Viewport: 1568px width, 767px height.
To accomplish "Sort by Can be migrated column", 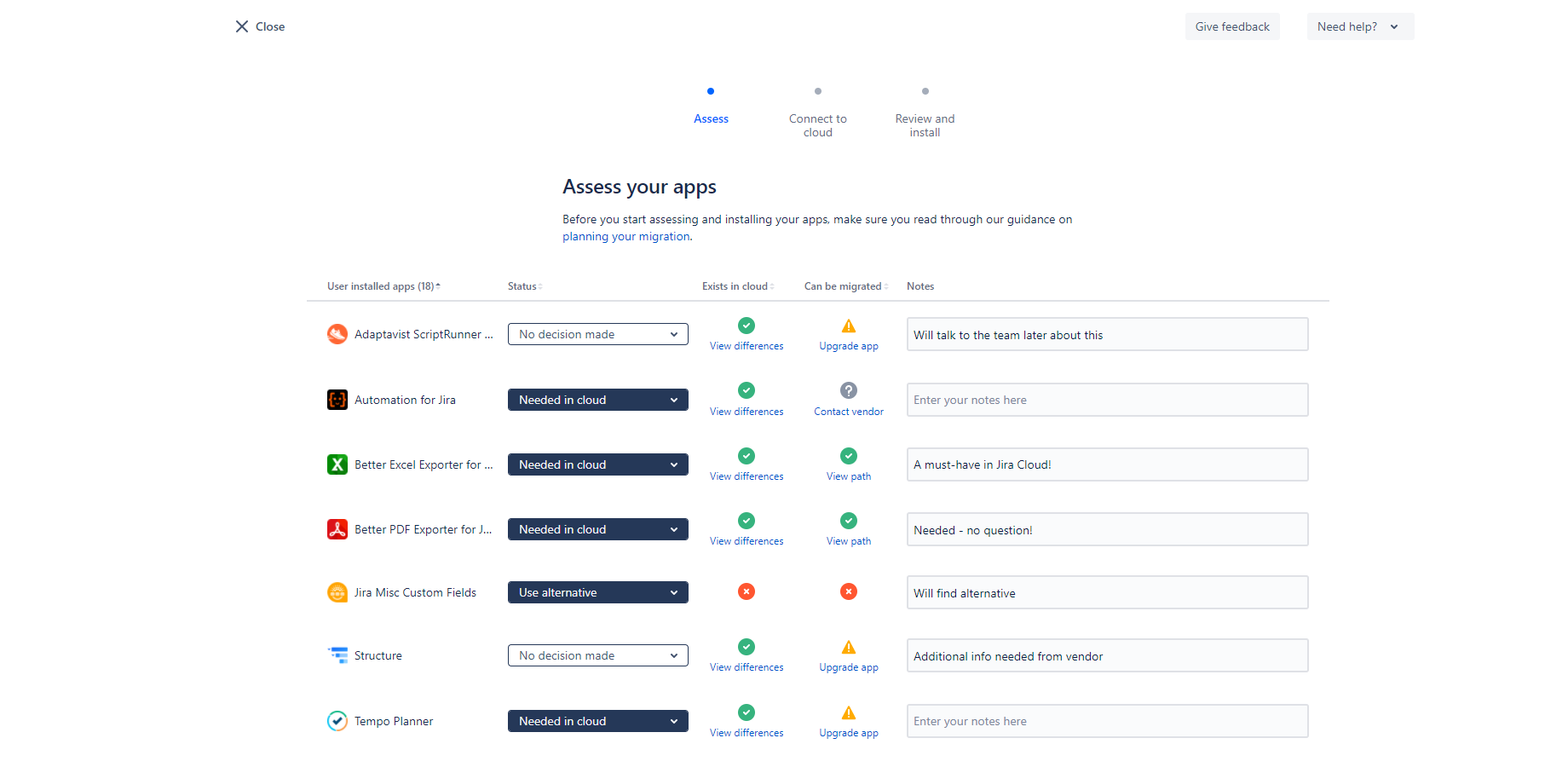I will pos(846,286).
